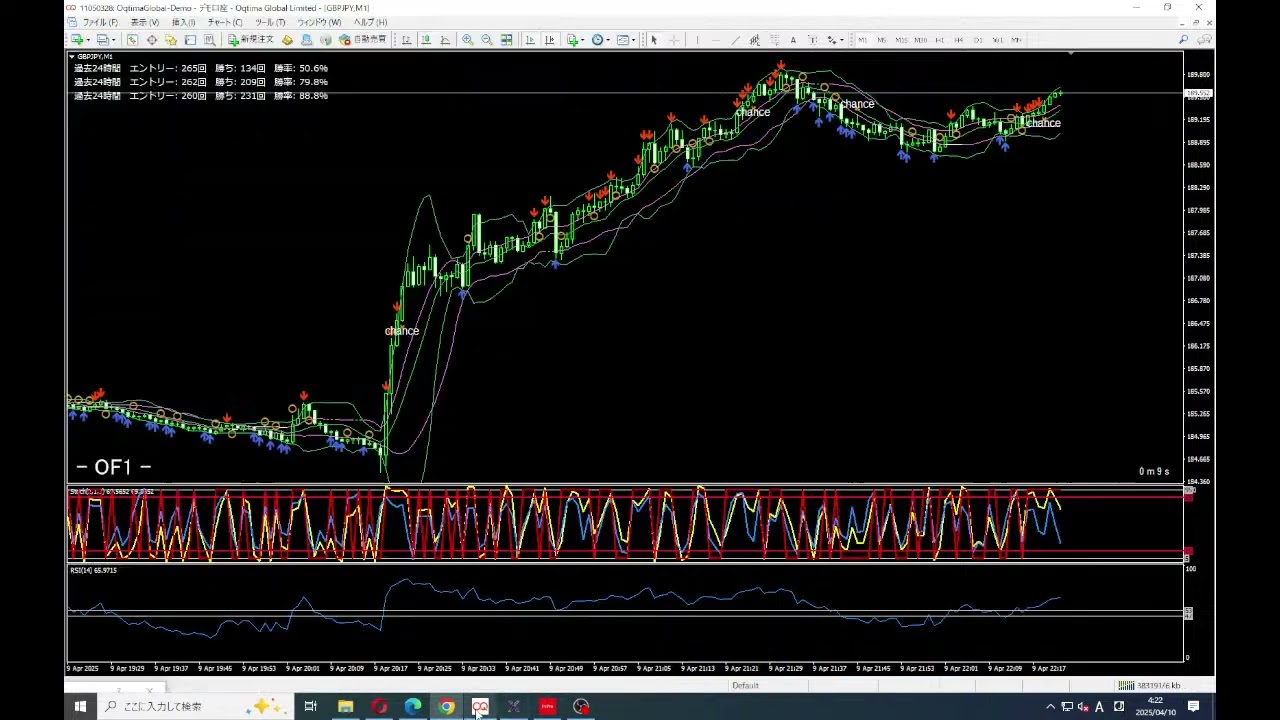Expand the new chart dropdown arrow
1280x720 pixels.
click(88, 40)
